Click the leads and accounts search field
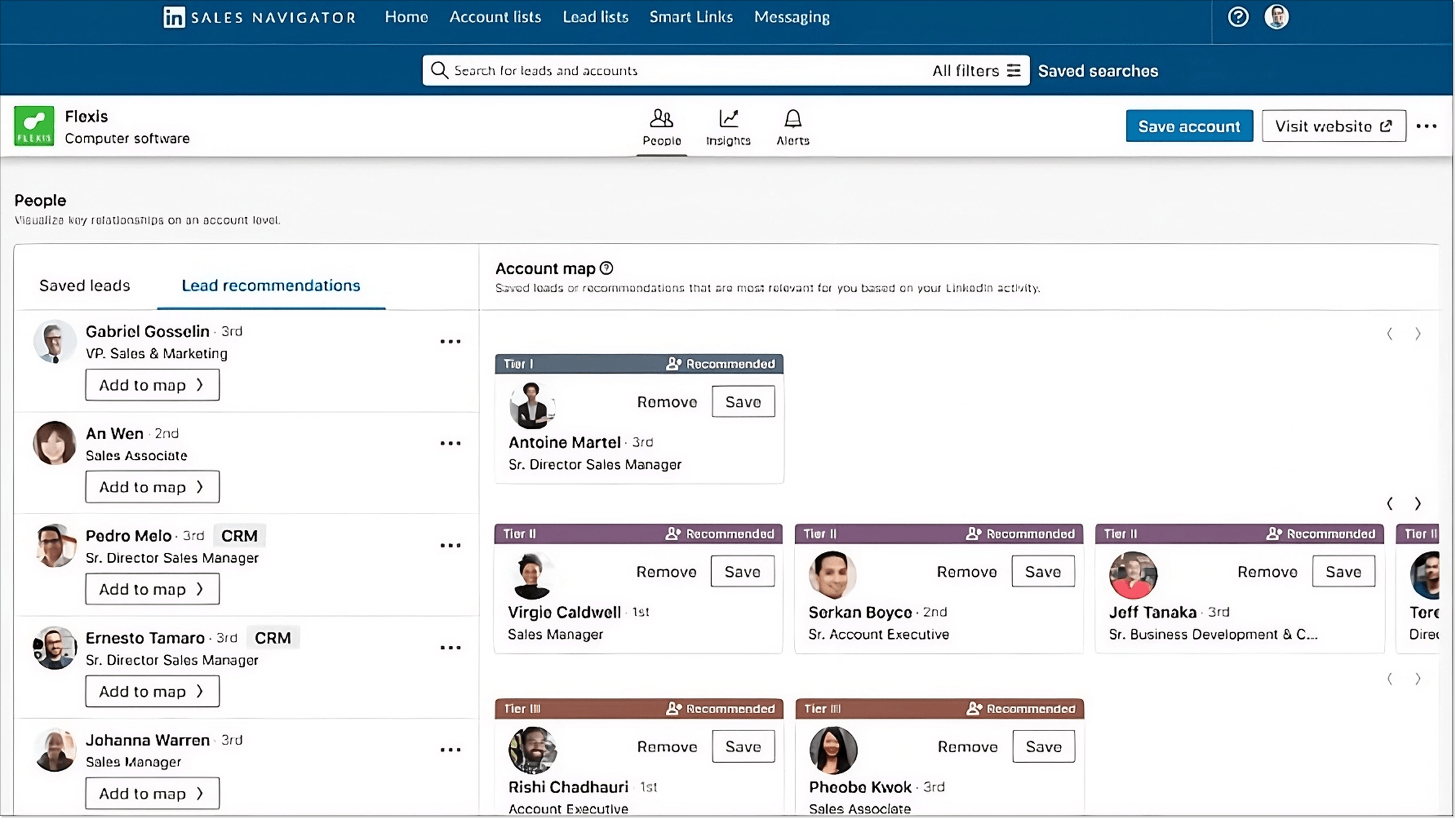 (x=622, y=70)
